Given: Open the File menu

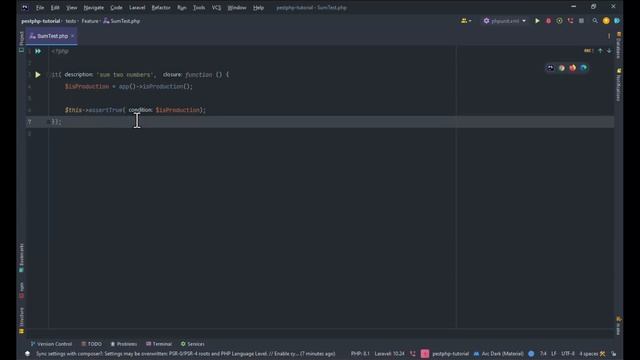Looking at the screenshot, I should tap(40, 7).
